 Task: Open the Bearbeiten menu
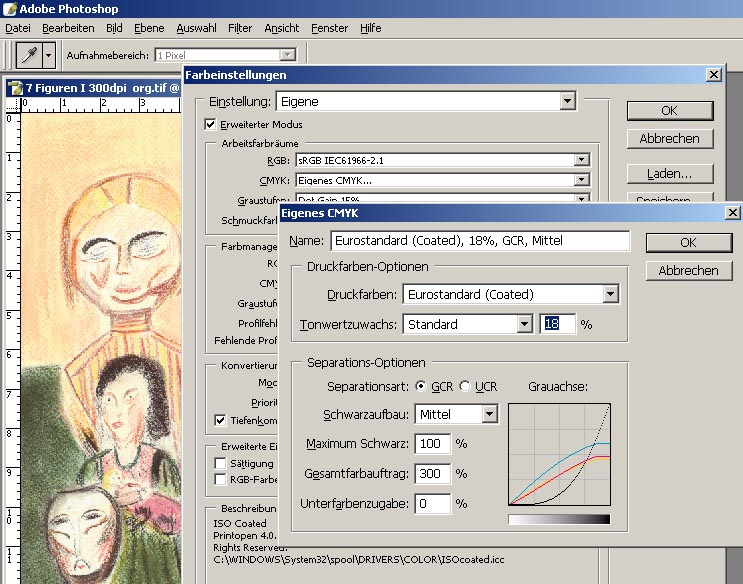pyautogui.click(x=68, y=28)
